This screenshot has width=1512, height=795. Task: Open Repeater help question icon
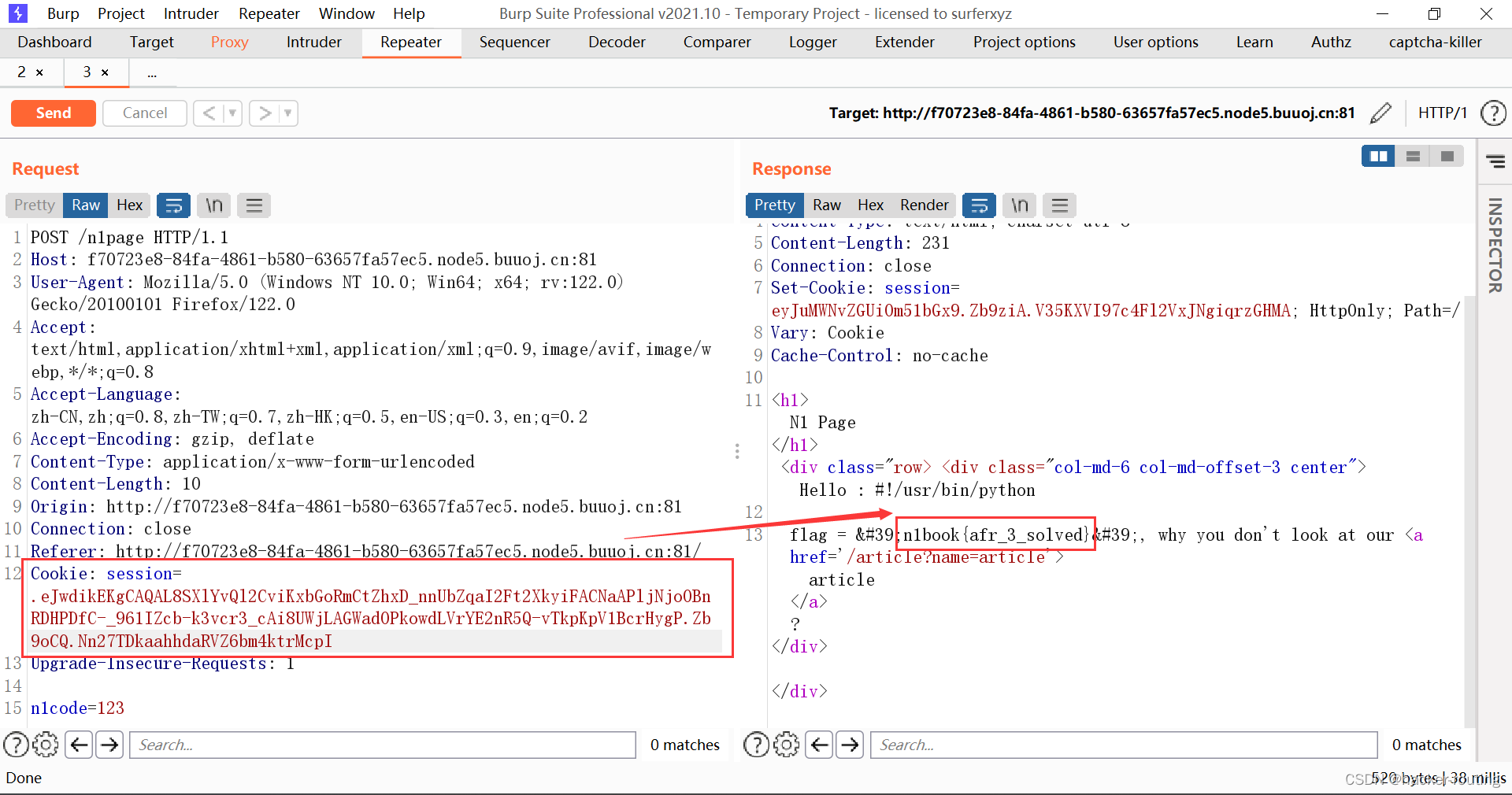(1493, 113)
